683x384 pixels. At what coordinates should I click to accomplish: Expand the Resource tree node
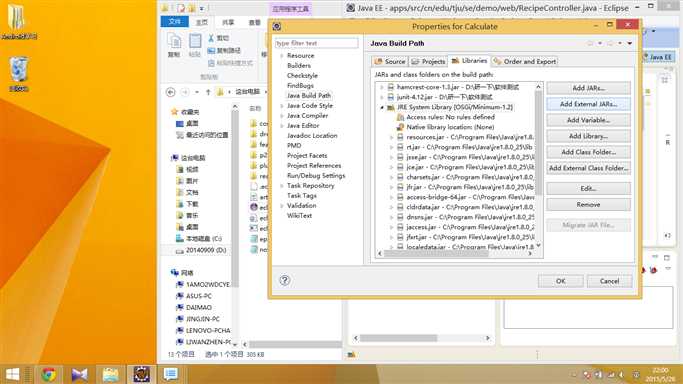pos(282,56)
